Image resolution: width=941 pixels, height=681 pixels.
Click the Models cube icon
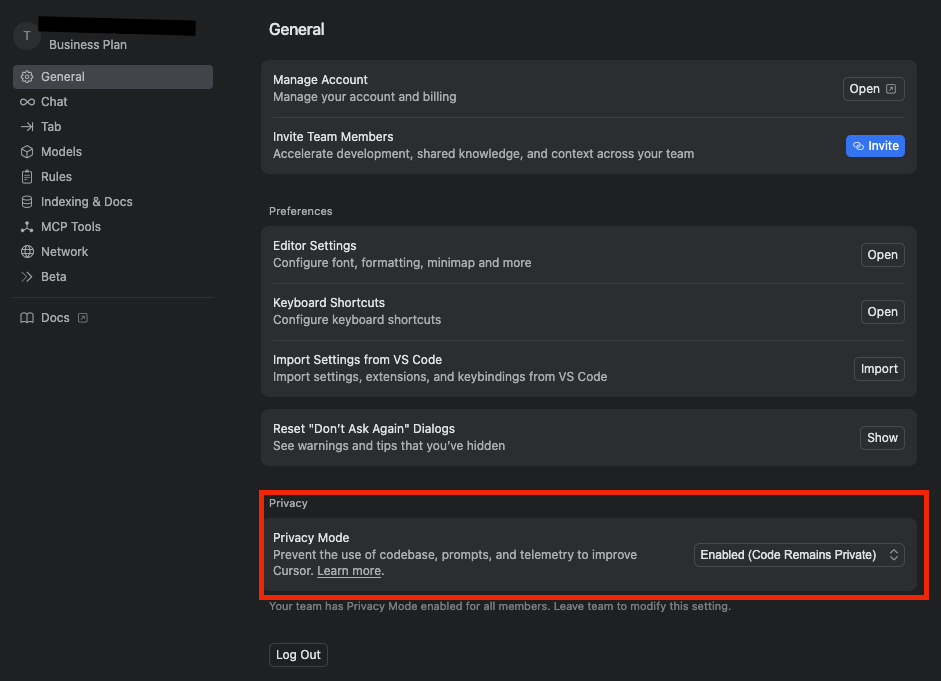27,152
